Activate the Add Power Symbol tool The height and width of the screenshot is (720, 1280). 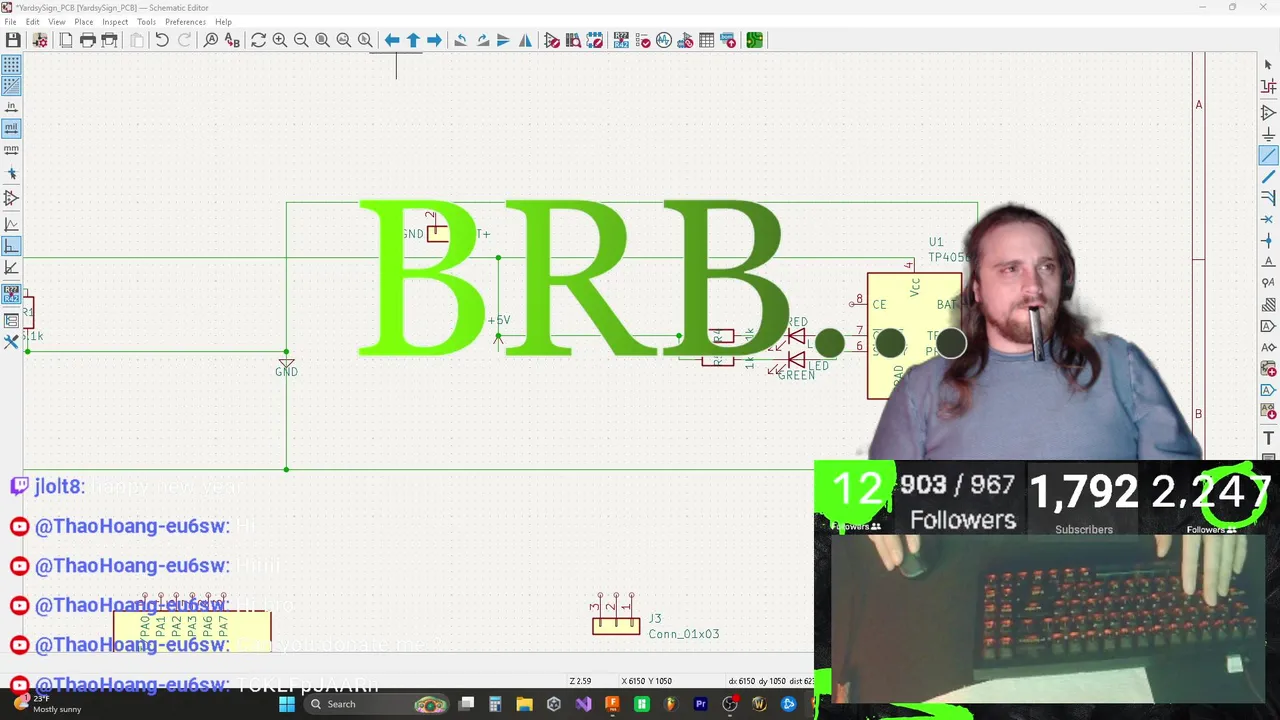[x=1268, y=134]
